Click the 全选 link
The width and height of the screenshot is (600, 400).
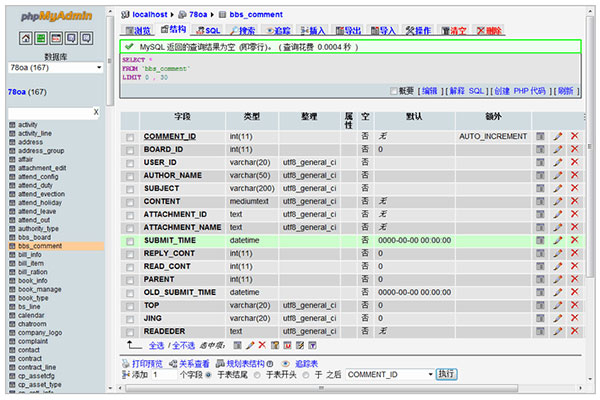[x=156, y=346]
